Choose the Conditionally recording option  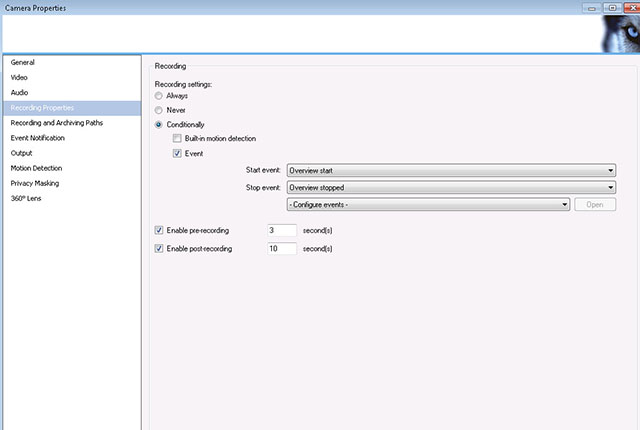[x=158, y=124]
